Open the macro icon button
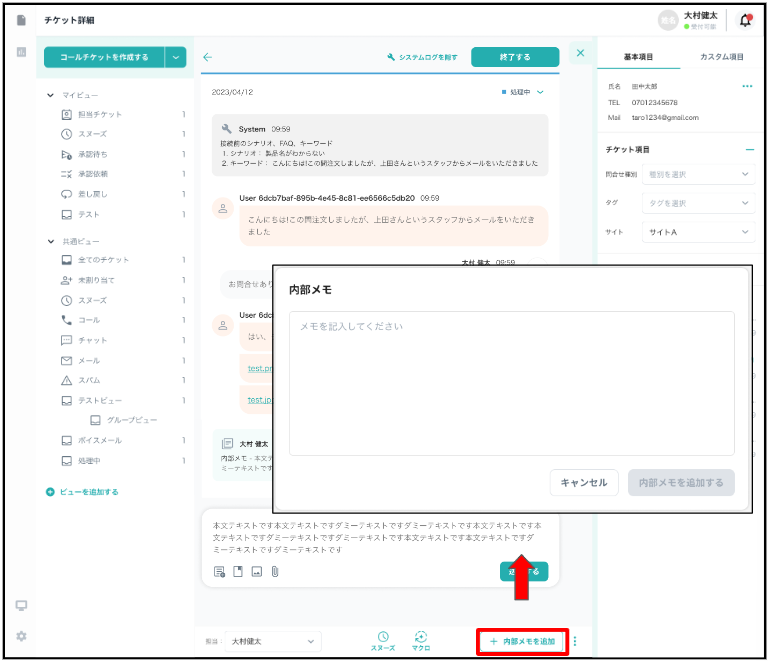 pyautogui.click(x=421, y=636)
